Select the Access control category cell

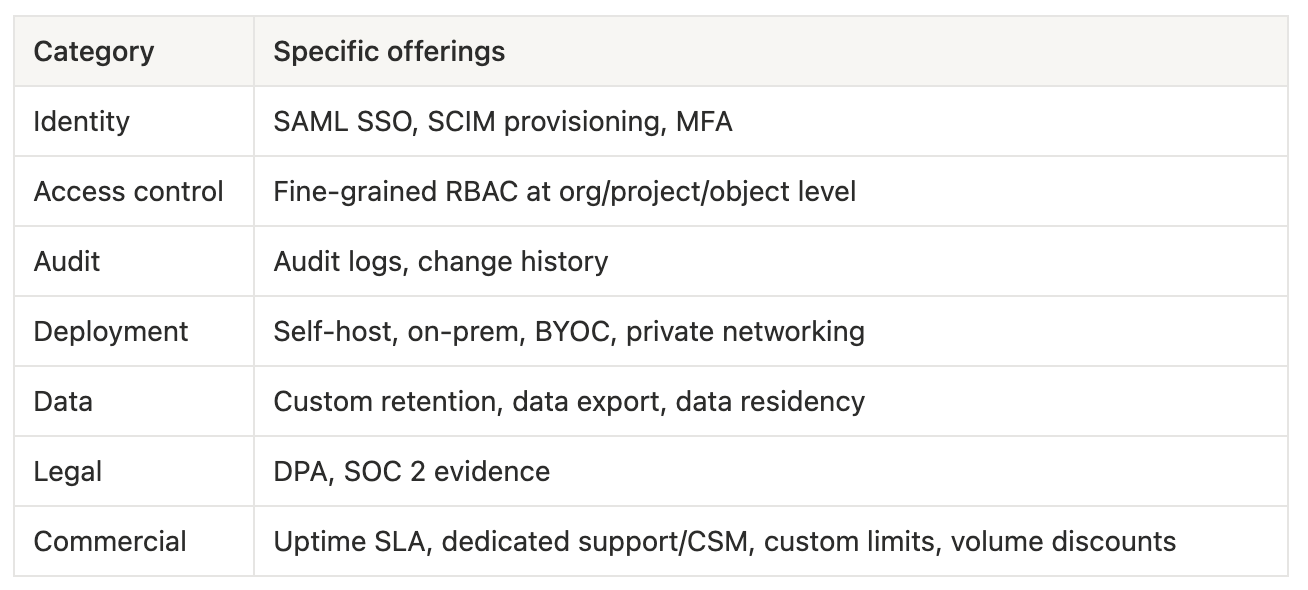tap(134, 191)
